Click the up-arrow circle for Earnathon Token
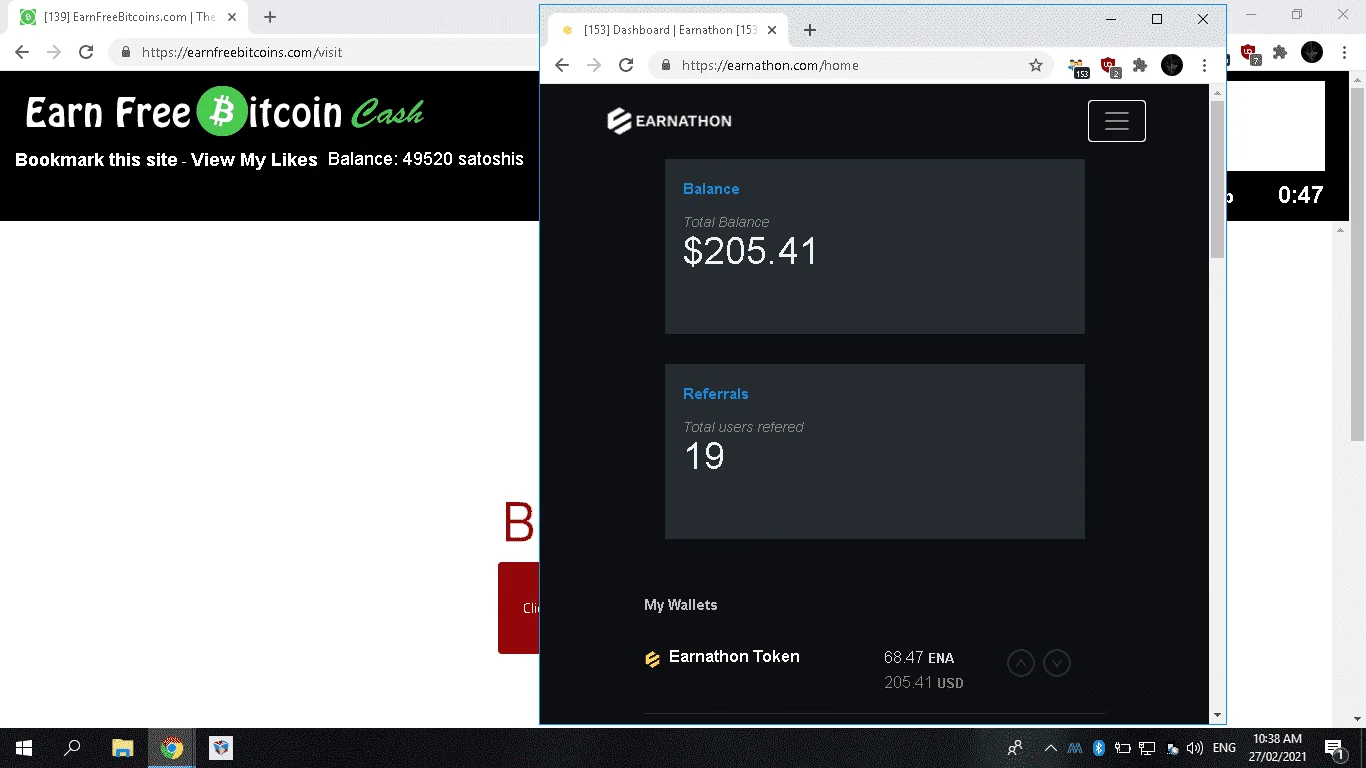This screenshot has height=768, width=1366. tap(1020, 662)
